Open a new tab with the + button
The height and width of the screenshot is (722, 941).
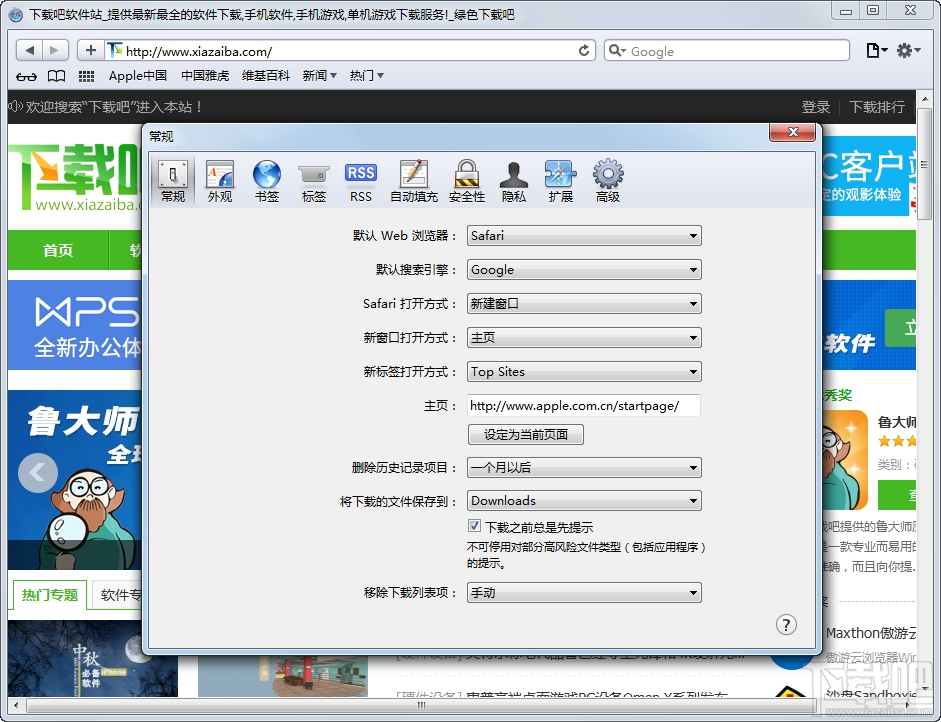pos(92,50)
